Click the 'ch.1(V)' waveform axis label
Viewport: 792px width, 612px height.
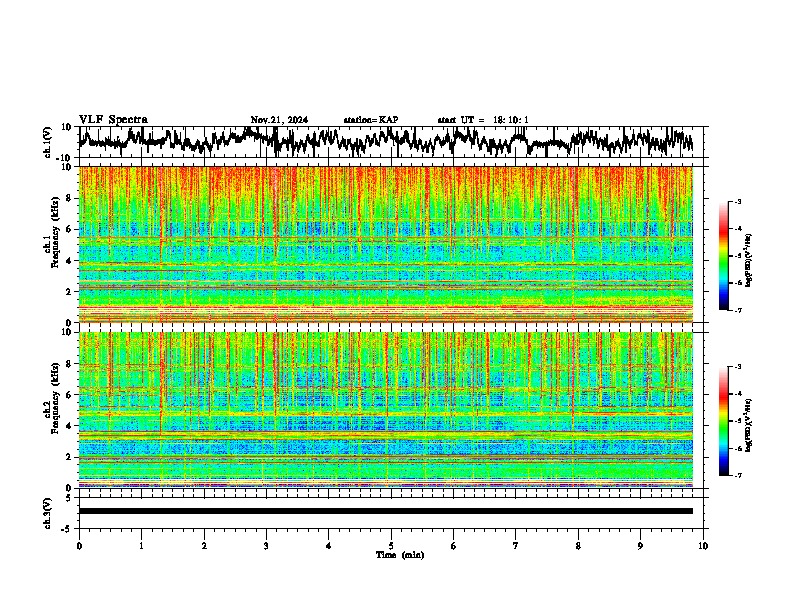[48, 142]
